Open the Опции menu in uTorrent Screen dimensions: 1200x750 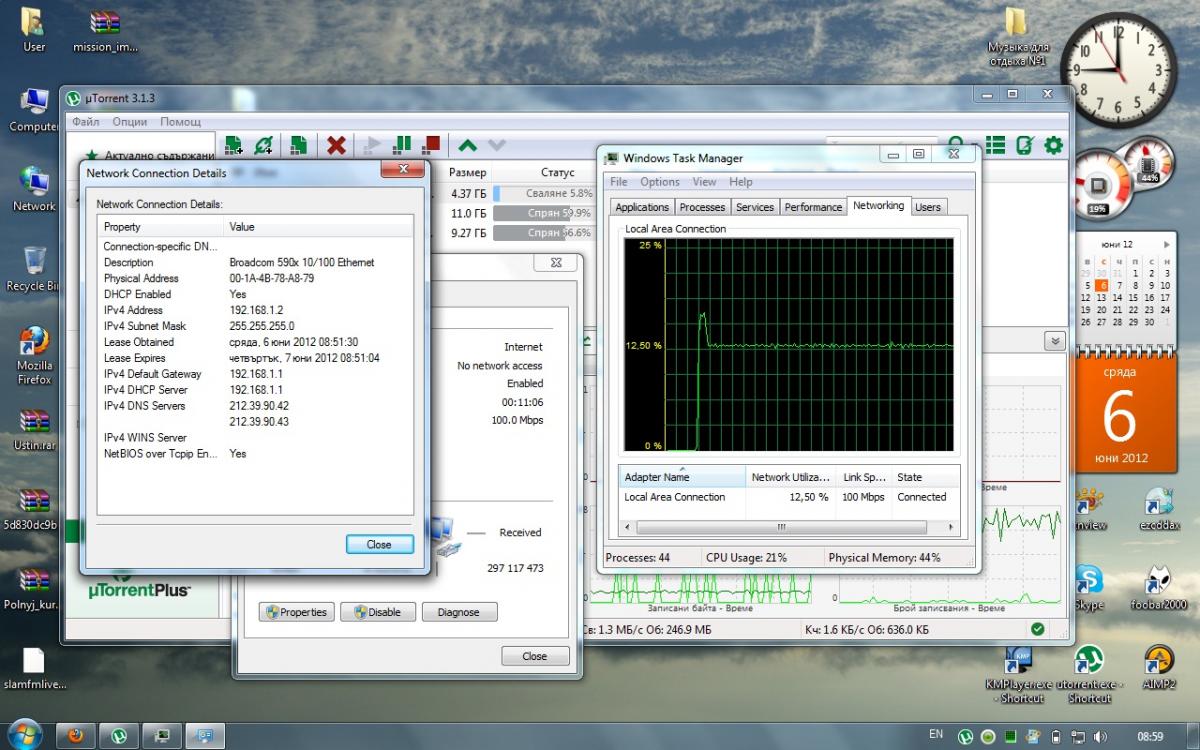pyautogui.click(x=130, y=122)
